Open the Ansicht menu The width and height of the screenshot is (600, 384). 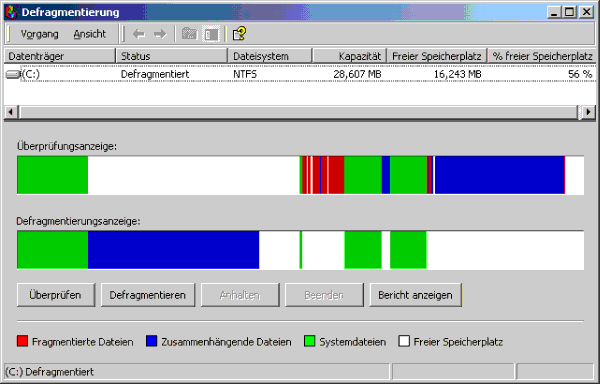(90, 34)
